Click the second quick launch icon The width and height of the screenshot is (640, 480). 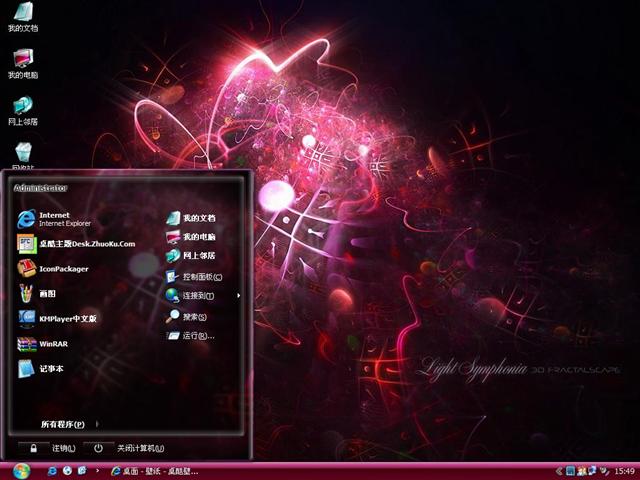click(67, 471)
